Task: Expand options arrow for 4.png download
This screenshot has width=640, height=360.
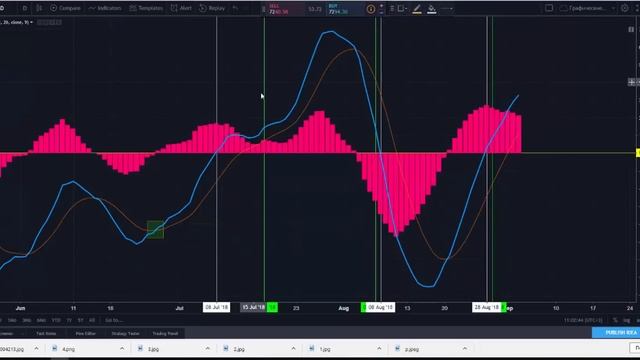Action: [122, 349]
